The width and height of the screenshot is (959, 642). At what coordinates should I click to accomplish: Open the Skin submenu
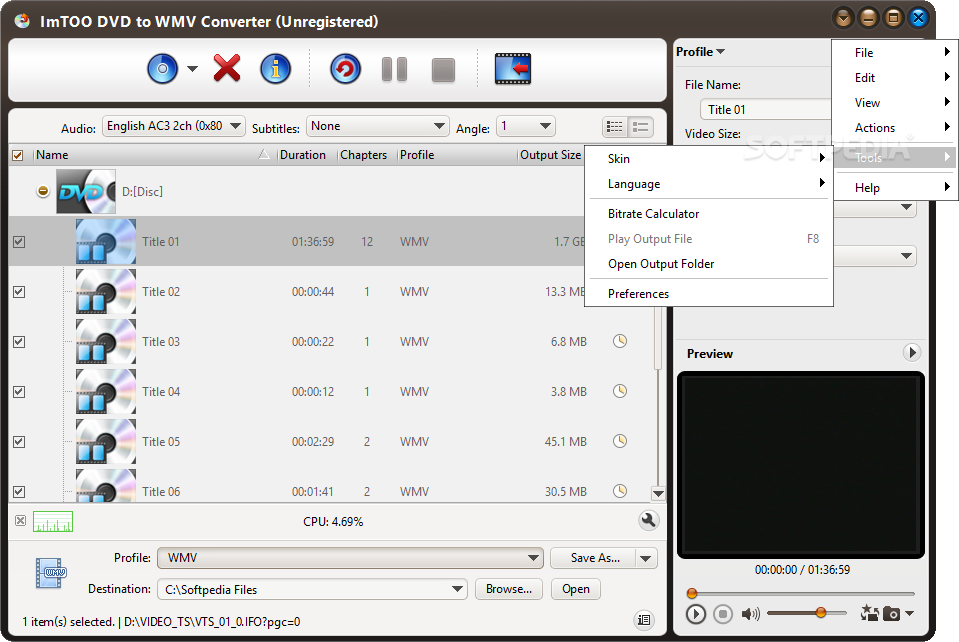(x=709, y=159)
